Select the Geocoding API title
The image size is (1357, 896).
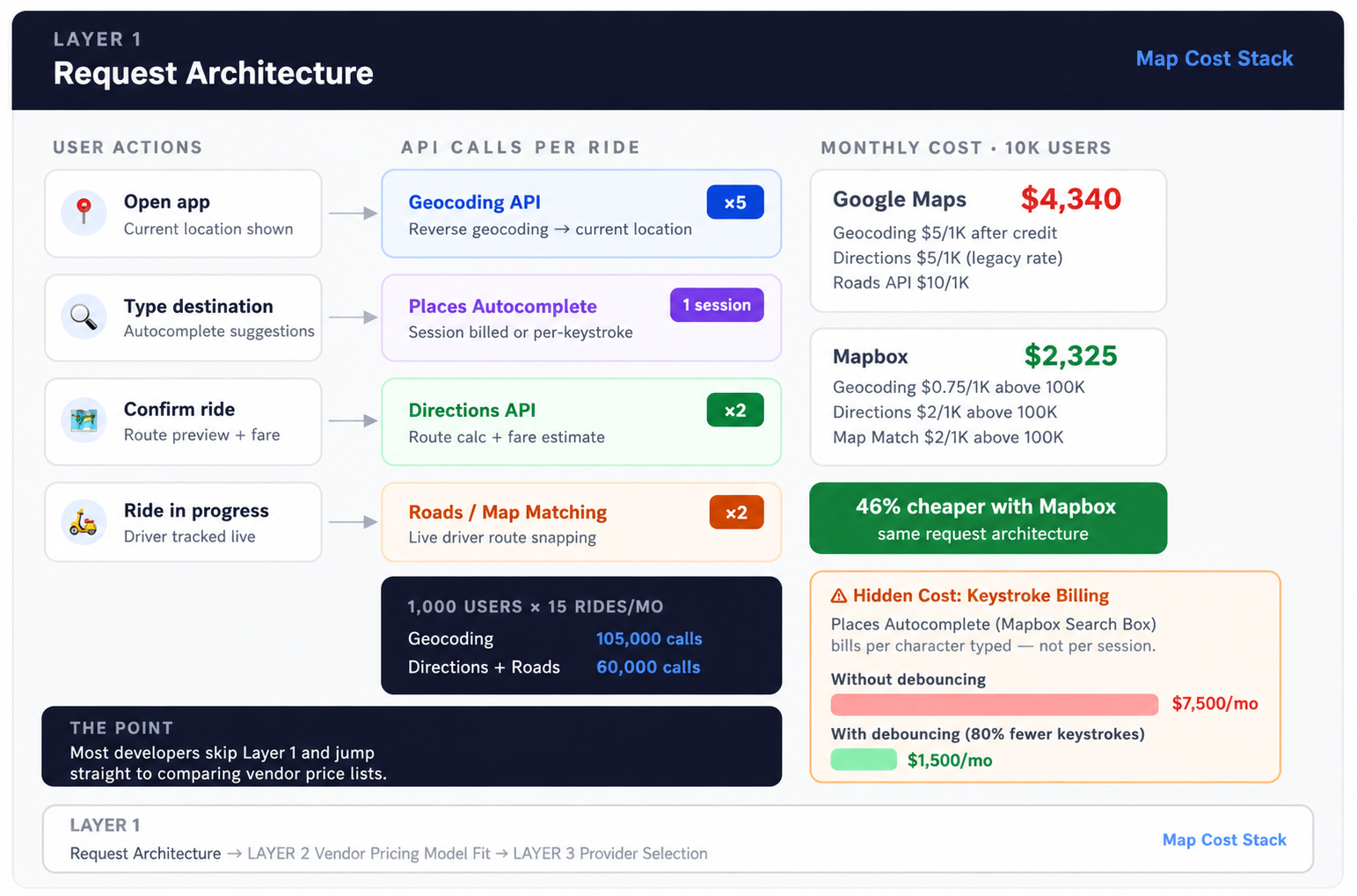point(475,202)
